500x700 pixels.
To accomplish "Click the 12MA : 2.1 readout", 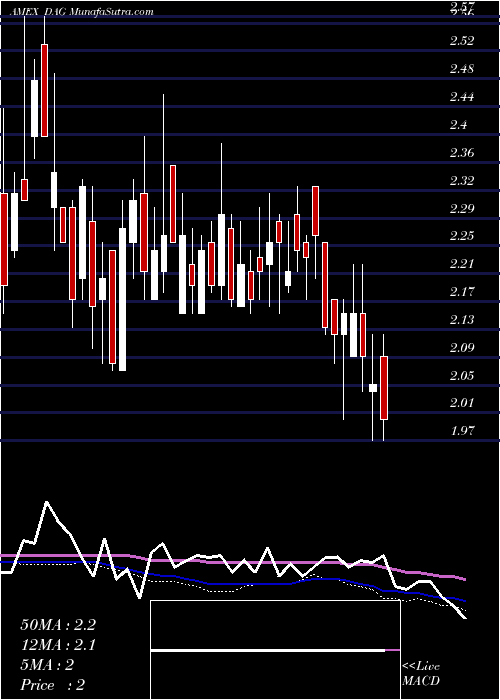I will pyautogui.click(x=58, y=645).
